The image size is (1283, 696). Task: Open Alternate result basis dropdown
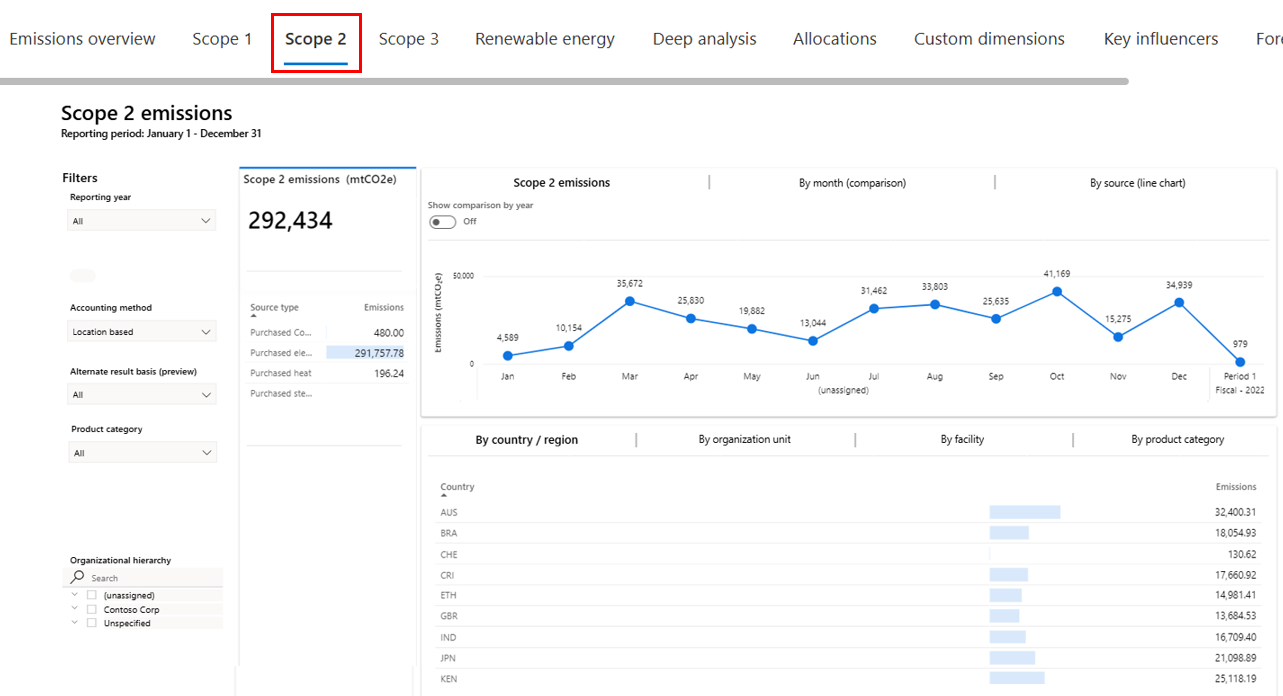[142, 395]
